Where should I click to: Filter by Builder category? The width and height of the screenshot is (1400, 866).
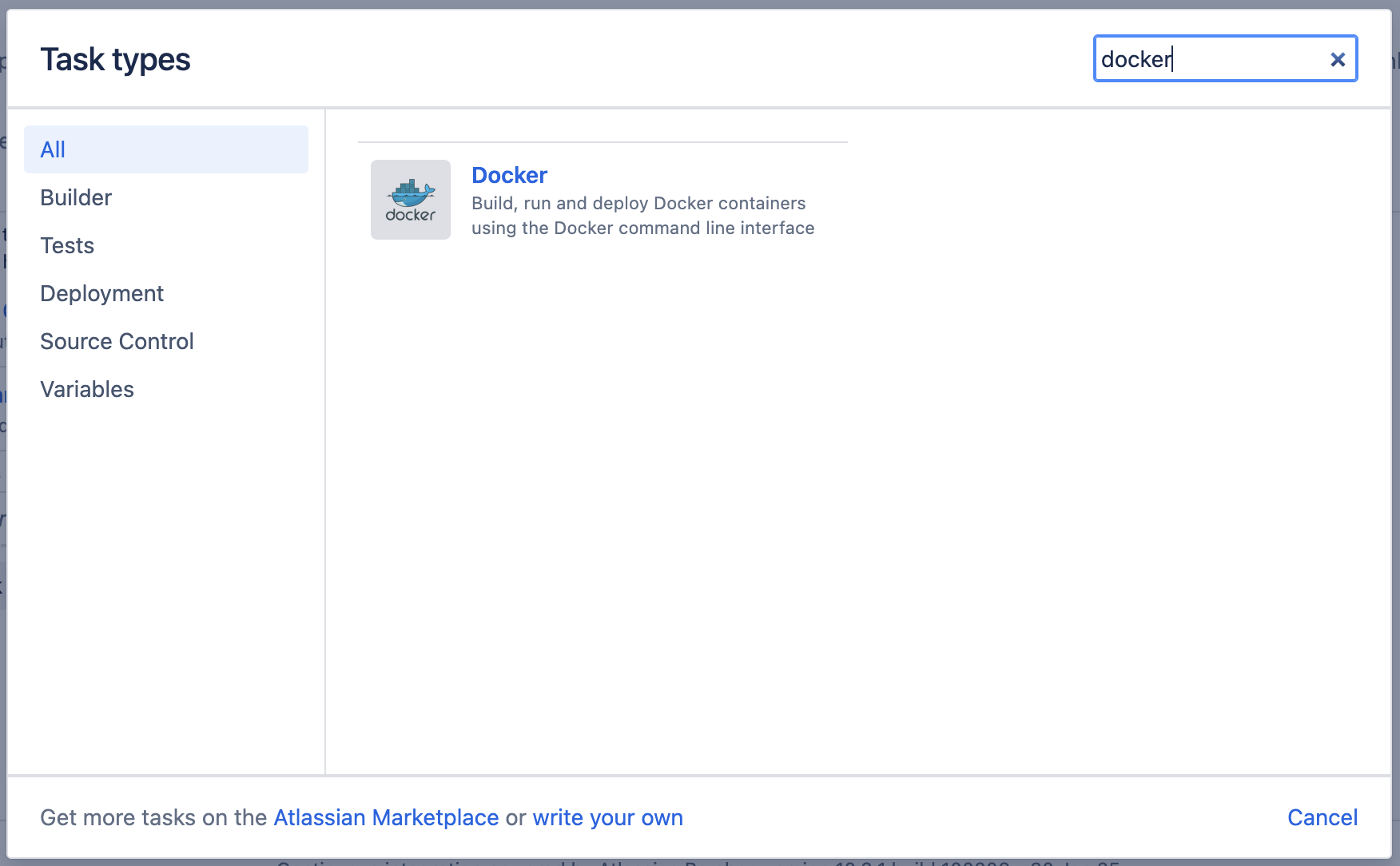coord(166,197)
